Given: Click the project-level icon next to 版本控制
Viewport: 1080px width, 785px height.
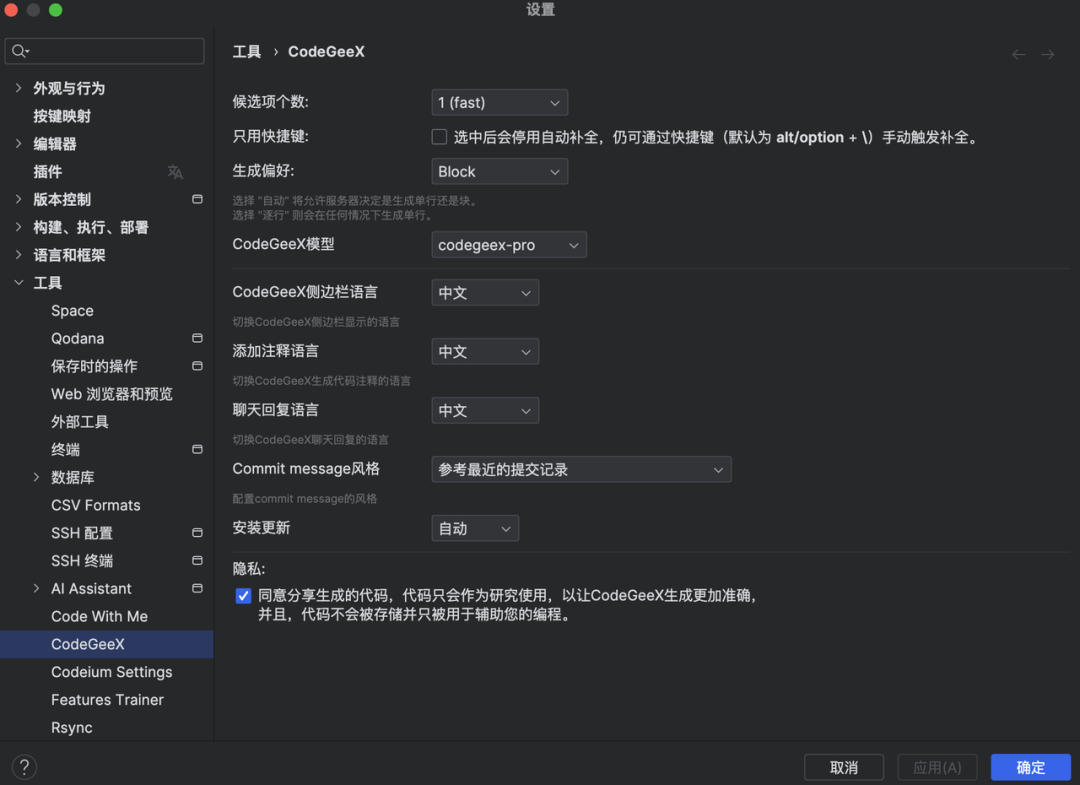Looking at the screenshot, I should tap(197, 200).
